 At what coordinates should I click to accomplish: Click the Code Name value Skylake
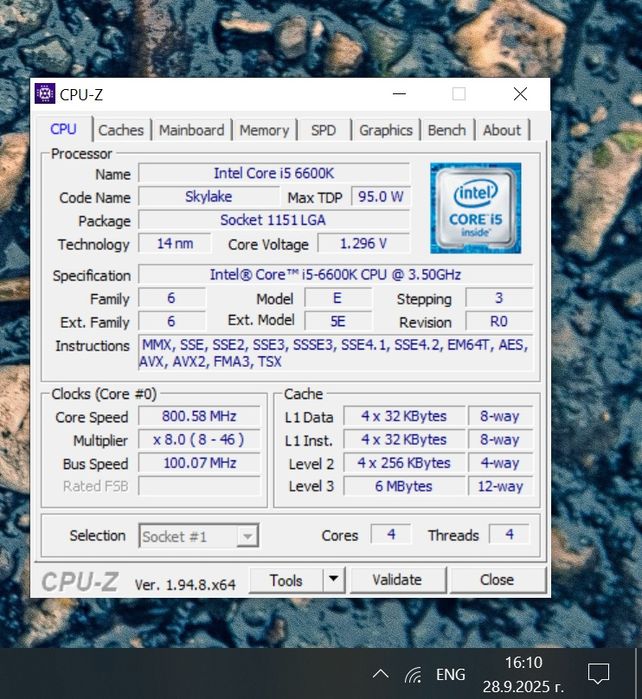click(x=209, y=197)
